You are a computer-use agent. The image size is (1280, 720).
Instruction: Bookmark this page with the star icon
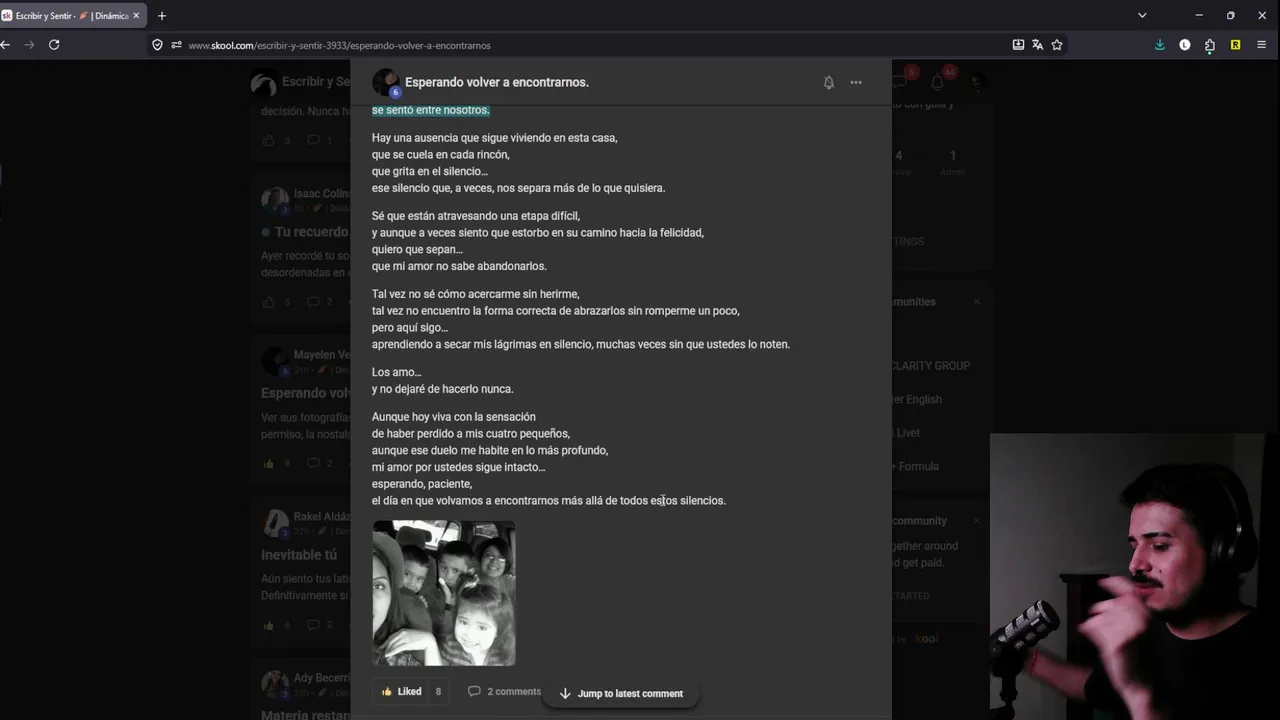pyautogui.click(x=1057, y=45)
